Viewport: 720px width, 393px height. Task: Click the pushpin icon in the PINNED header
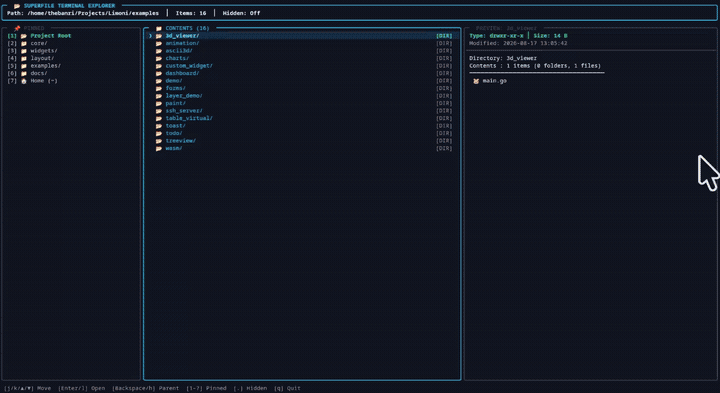(17, 28)
